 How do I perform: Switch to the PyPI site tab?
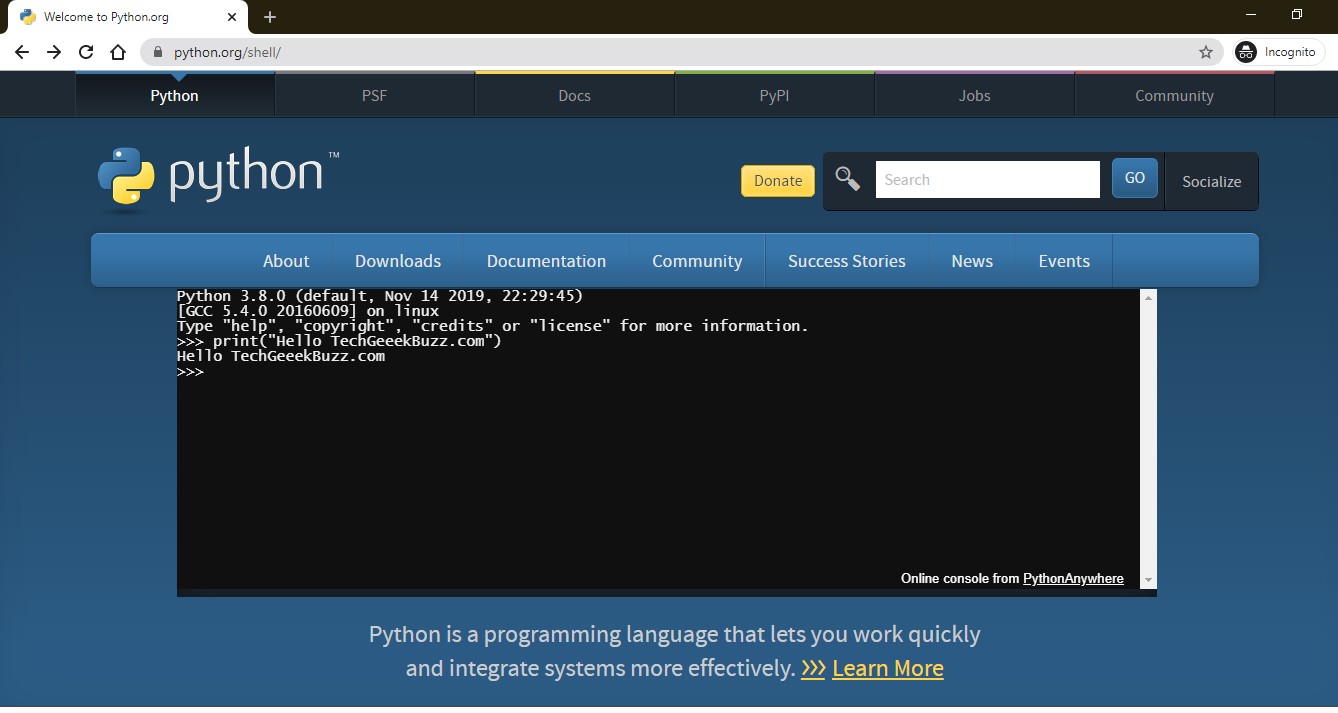point(774,95)
